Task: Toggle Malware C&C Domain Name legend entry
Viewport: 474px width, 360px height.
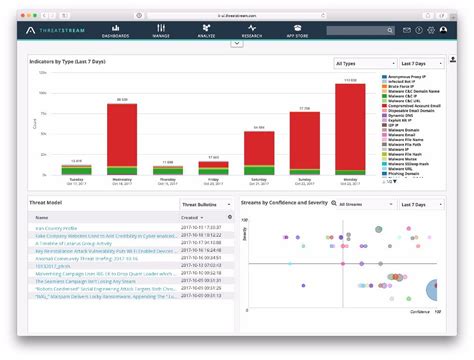Action: 411,91
